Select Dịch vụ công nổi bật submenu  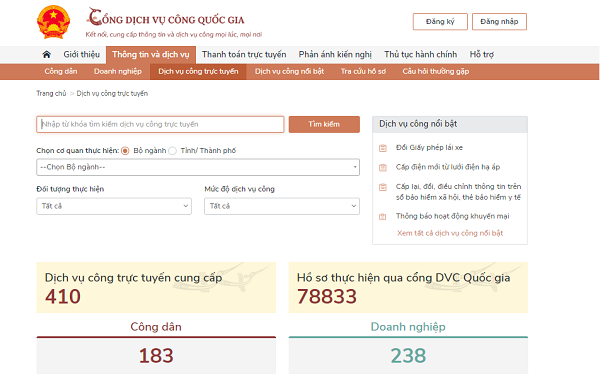click(x=289, y=72)
